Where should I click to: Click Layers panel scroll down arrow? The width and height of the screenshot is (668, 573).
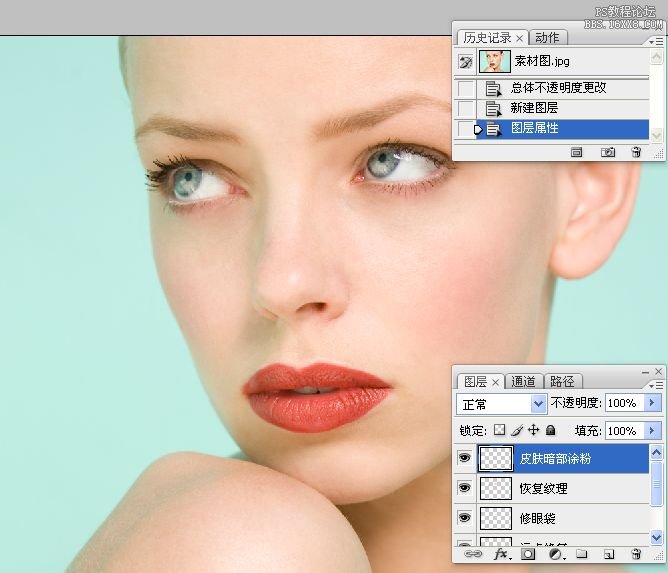tap(656, 537)
